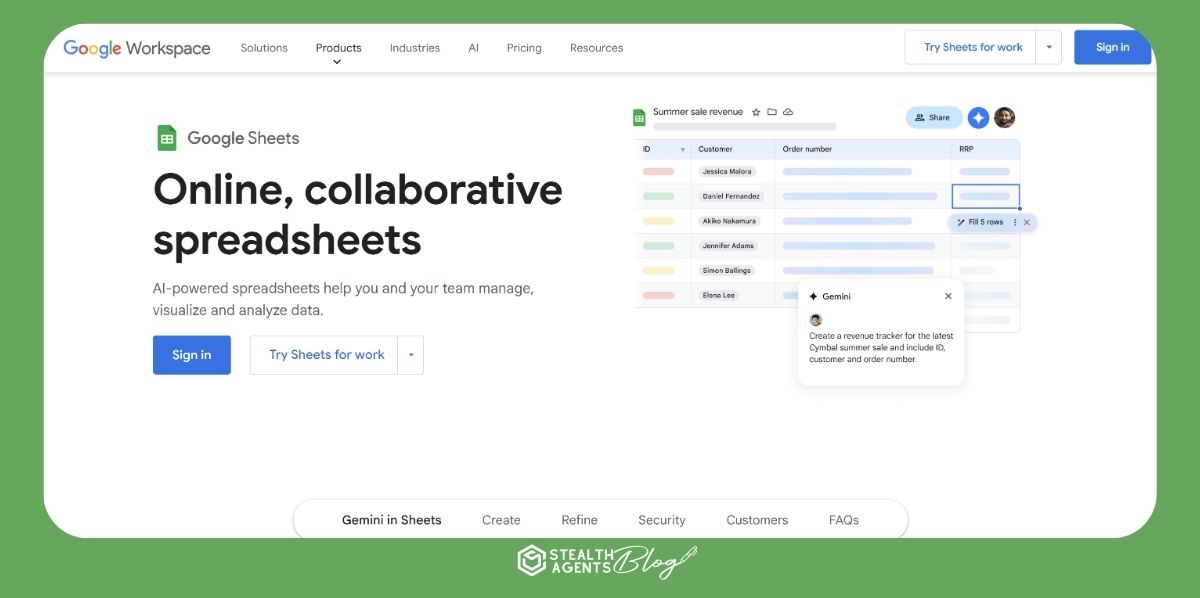Expand the Products navigation menu
The image size is (1200, 598).
(338, 47)
